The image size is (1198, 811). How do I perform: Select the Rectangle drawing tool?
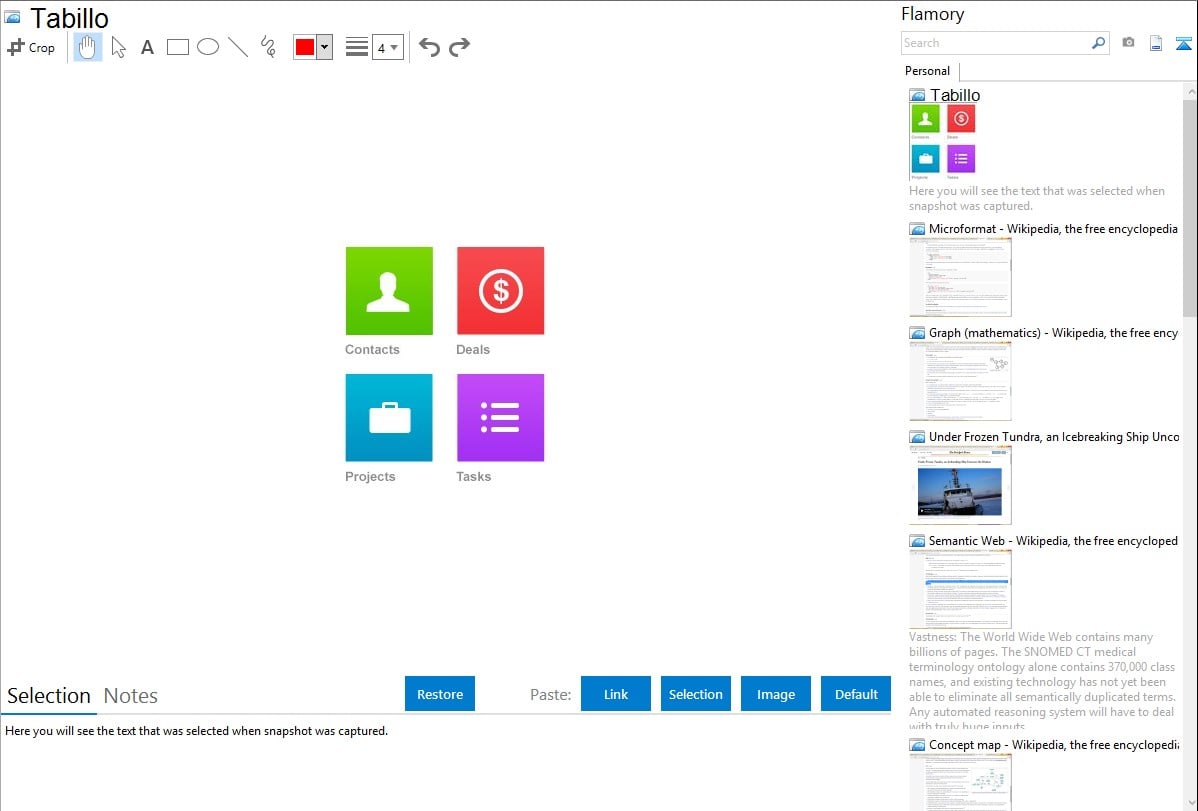(177, 46)
